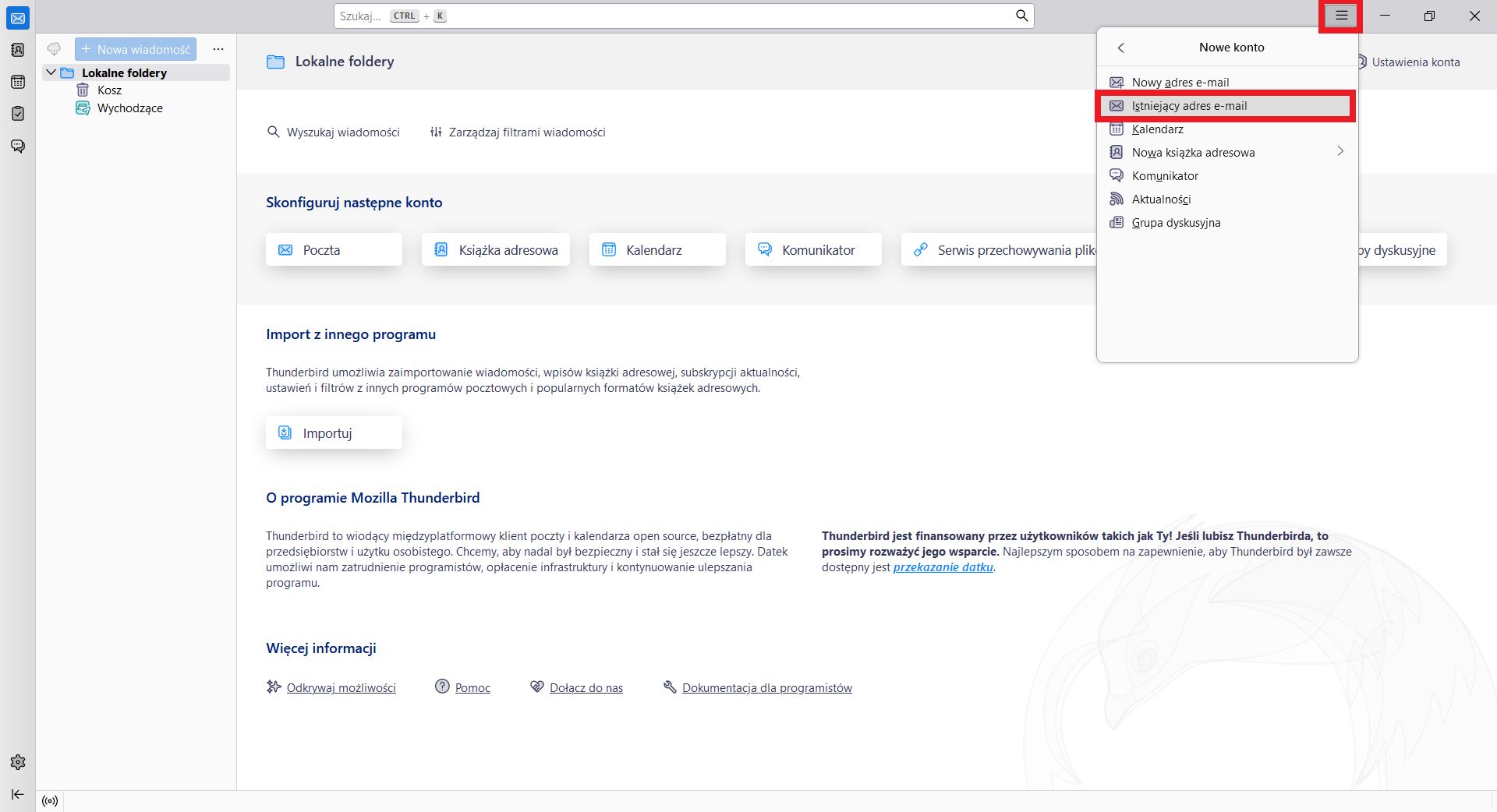The width and height of the screenshot is (1497, 812).
Task: Collapse the spaces toolbar with the arrow icon
Action: point(17,794)
